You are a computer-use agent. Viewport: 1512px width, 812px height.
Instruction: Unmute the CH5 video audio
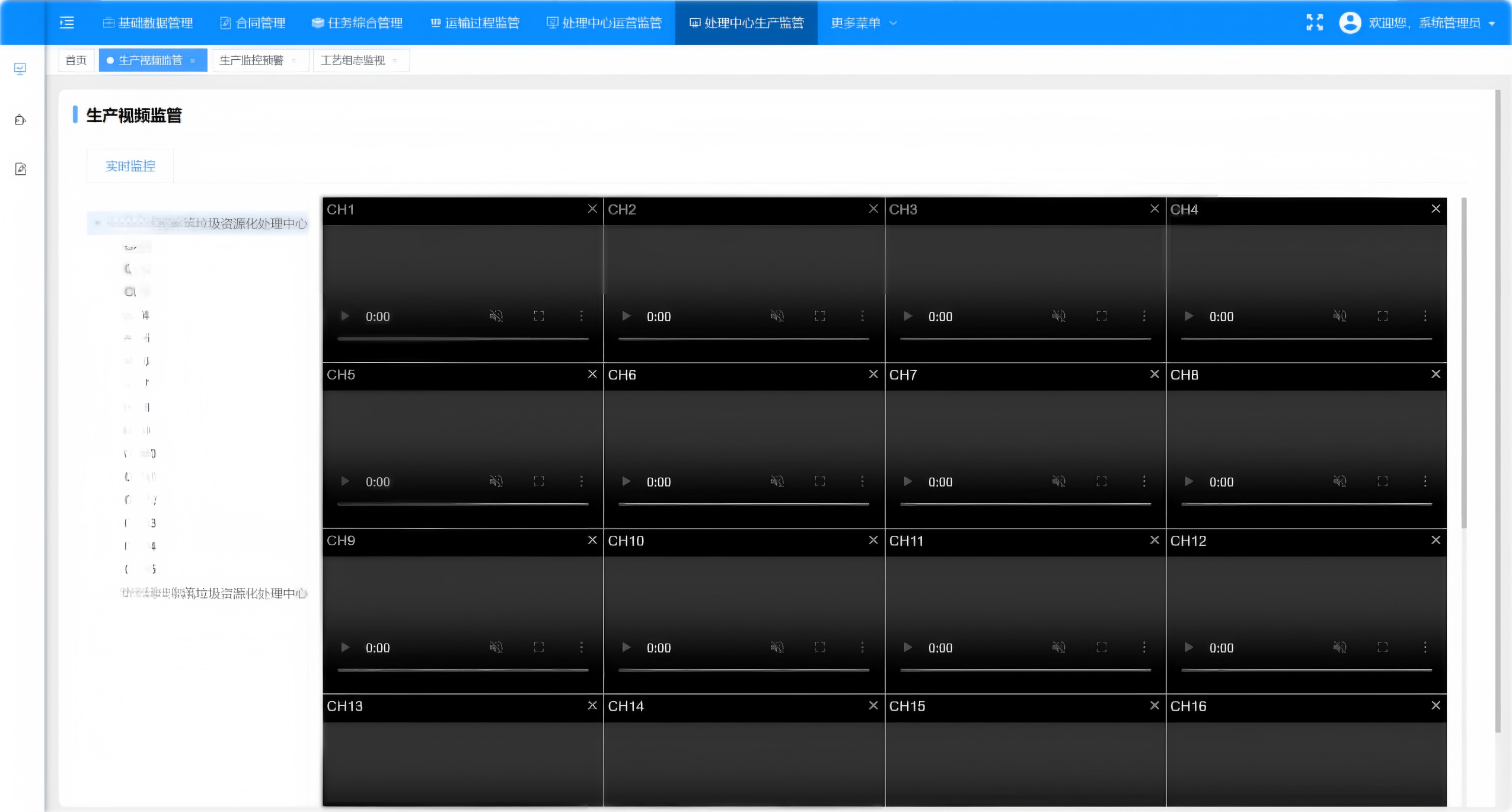point(496,481)
